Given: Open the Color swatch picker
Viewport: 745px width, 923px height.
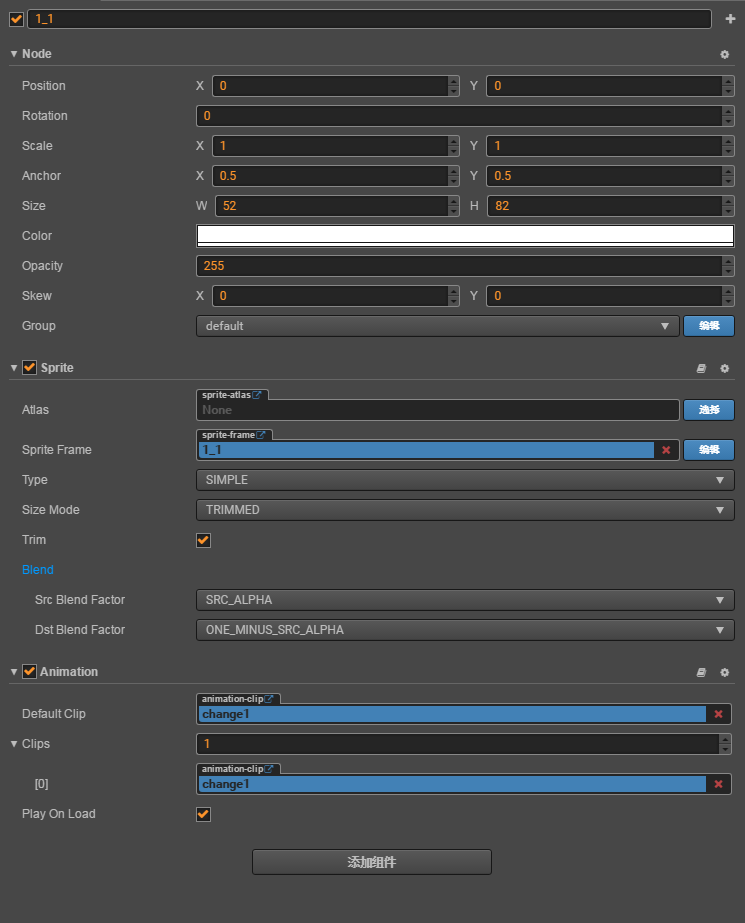Looking at the screenshot, I should click(x=465, y=236).
